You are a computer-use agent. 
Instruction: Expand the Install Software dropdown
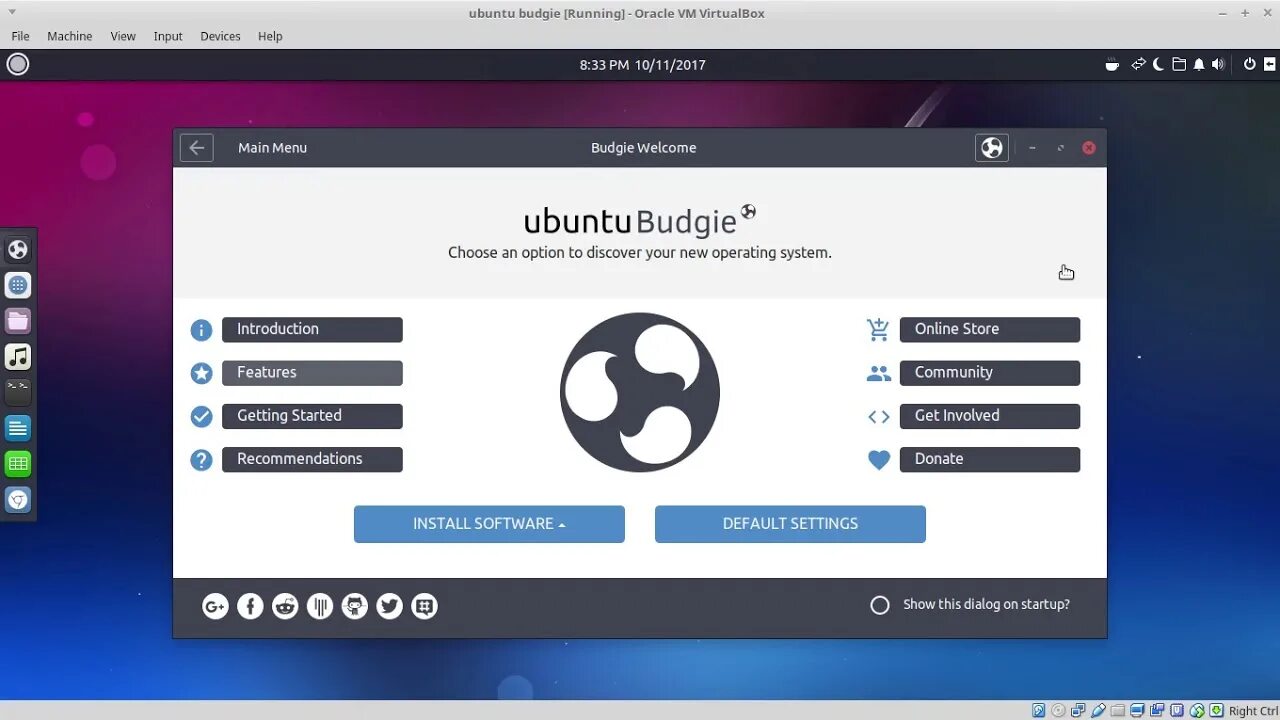tap(489, 524)
